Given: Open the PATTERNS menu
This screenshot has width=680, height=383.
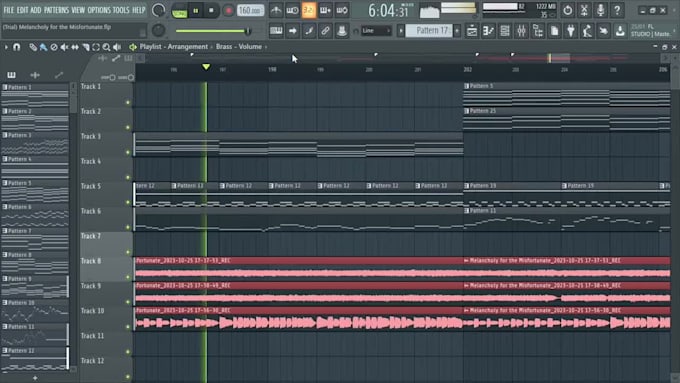Looking at the screenshot, I should coord(56,10).
